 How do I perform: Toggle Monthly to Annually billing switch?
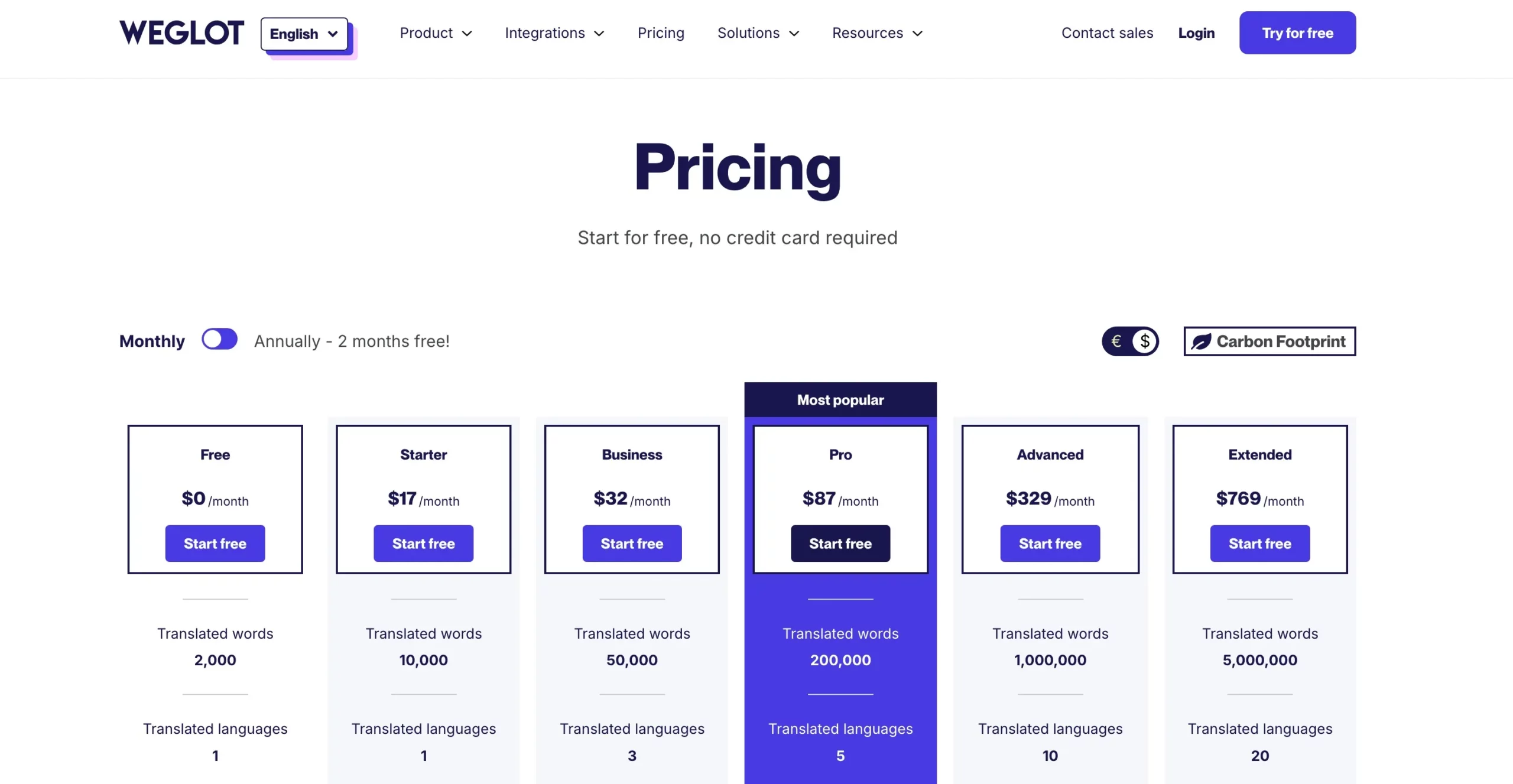point(219,340)
